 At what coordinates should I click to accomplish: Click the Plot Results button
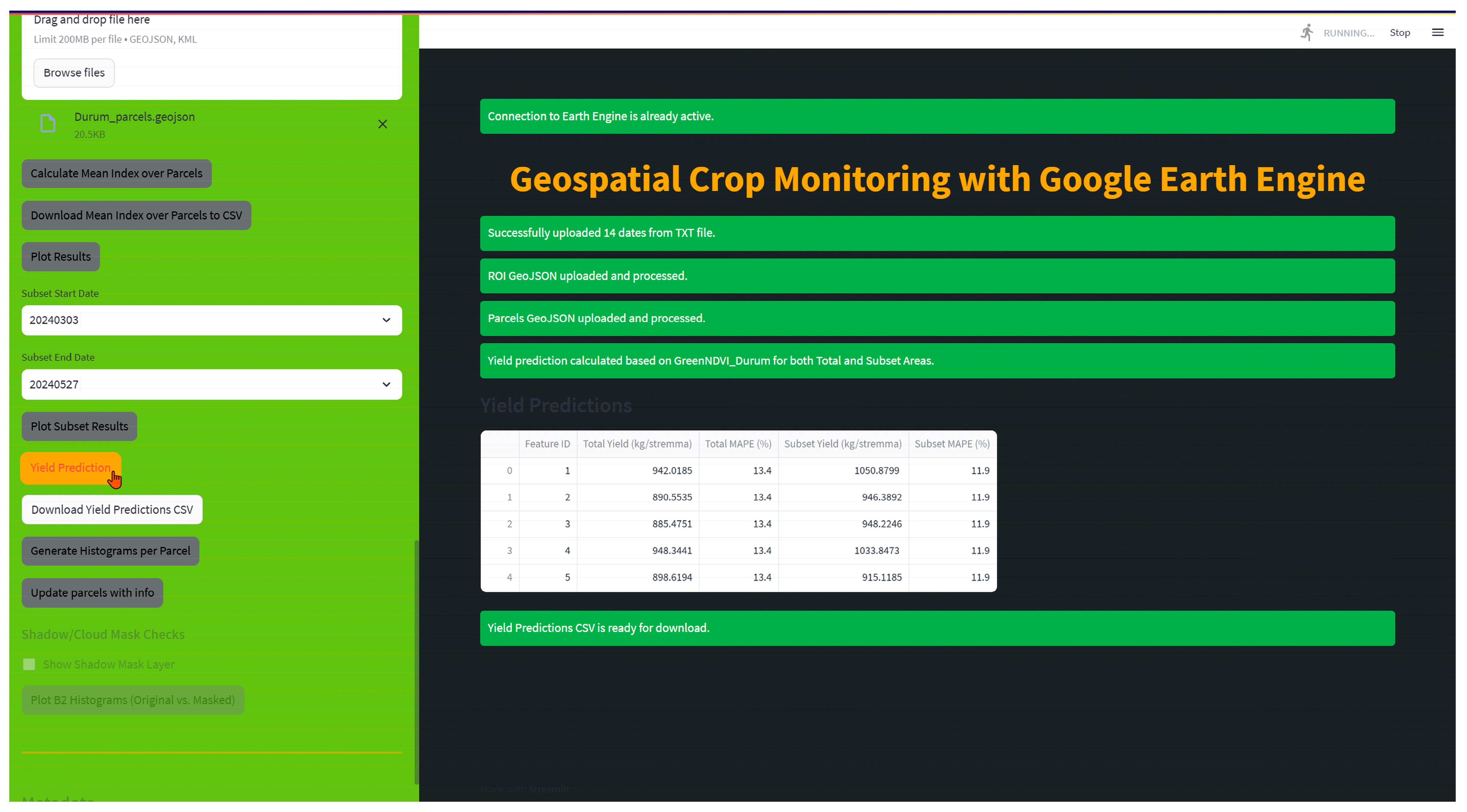(x=60, y=257)
